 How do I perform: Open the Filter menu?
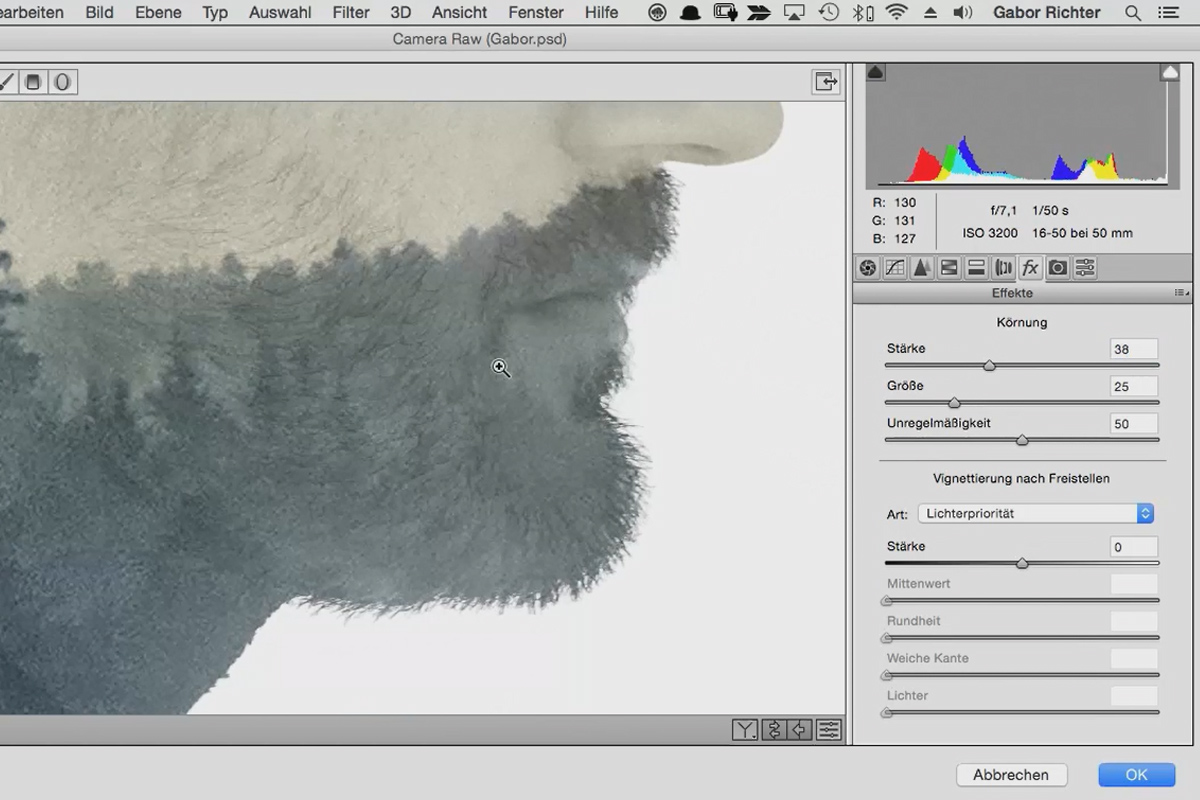[x=351, y=13]
